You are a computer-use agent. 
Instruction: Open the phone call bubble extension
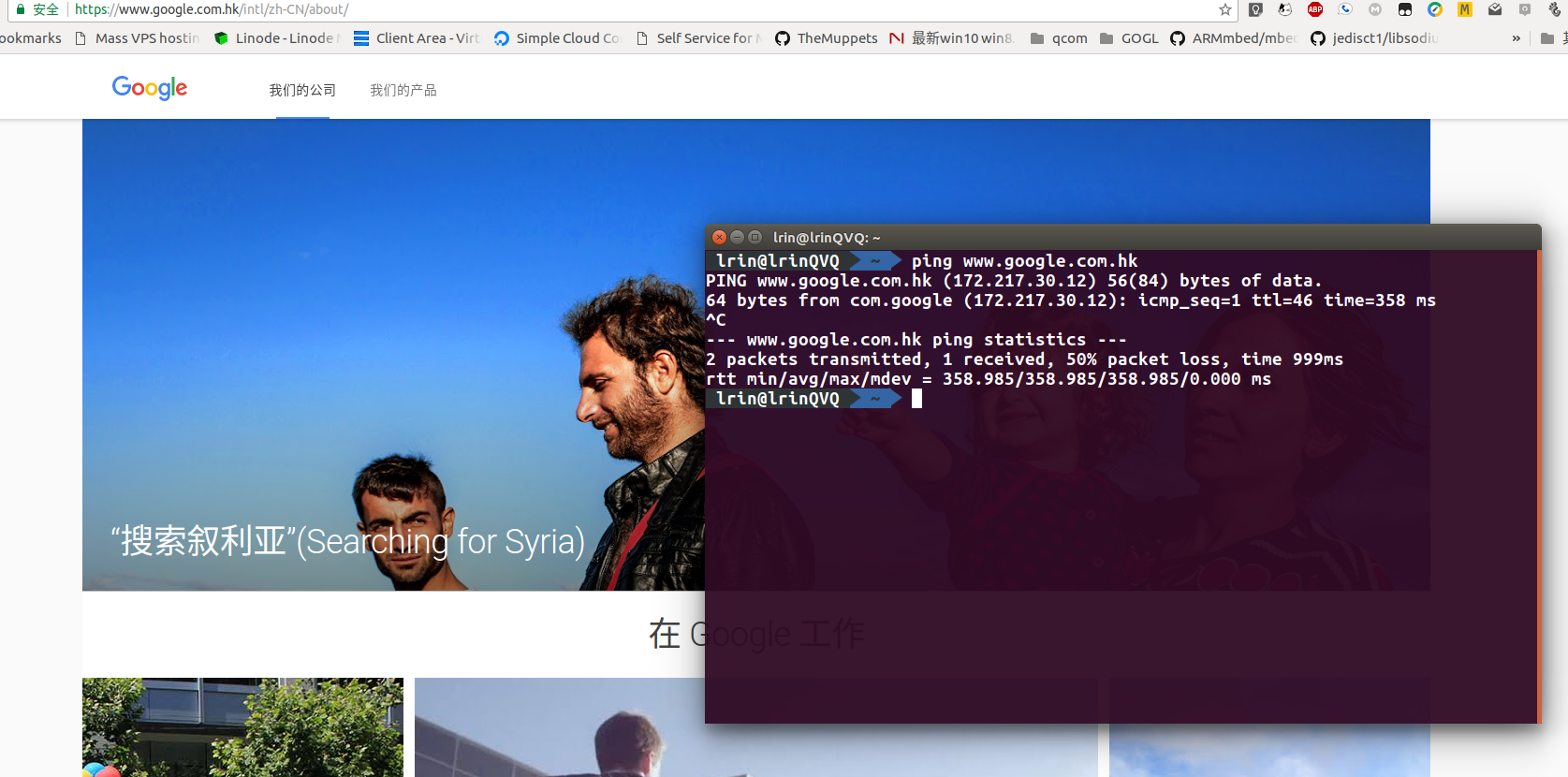click(x=1345, y=9)
